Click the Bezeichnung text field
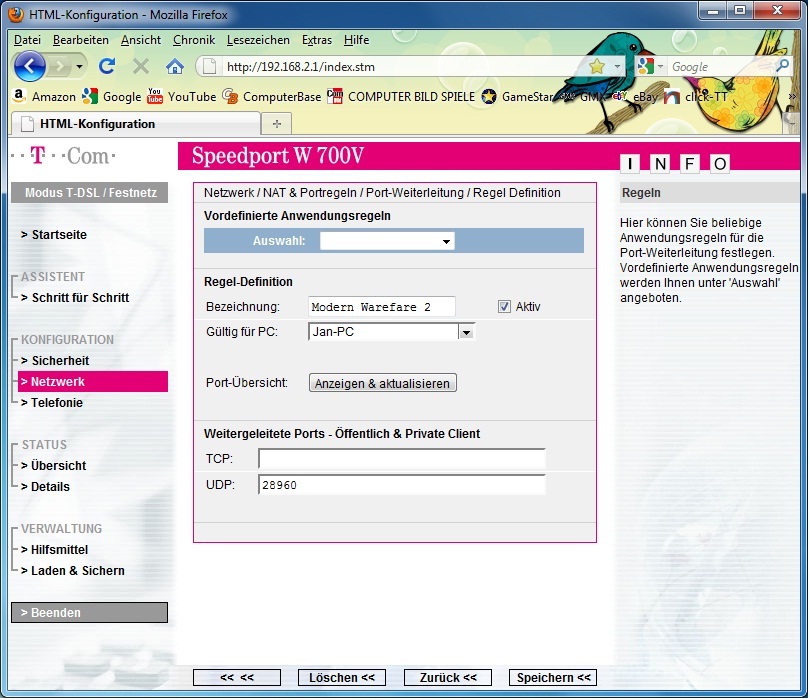 point(382,307)
